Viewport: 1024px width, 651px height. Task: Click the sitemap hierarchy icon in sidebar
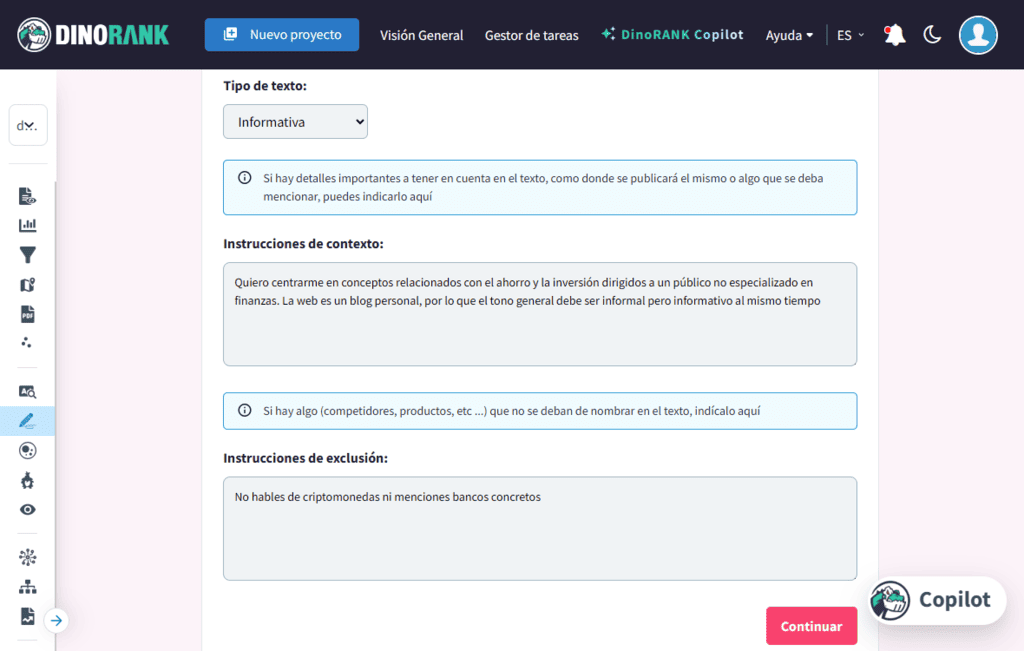tap(27, 586)
